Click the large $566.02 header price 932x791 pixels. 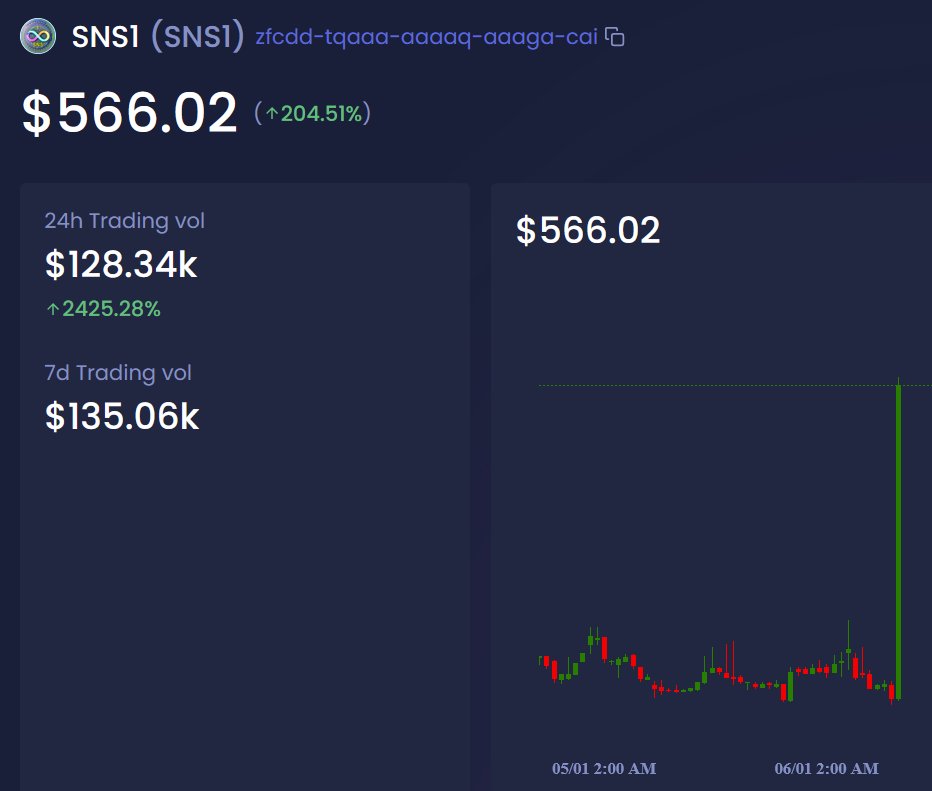130,112
